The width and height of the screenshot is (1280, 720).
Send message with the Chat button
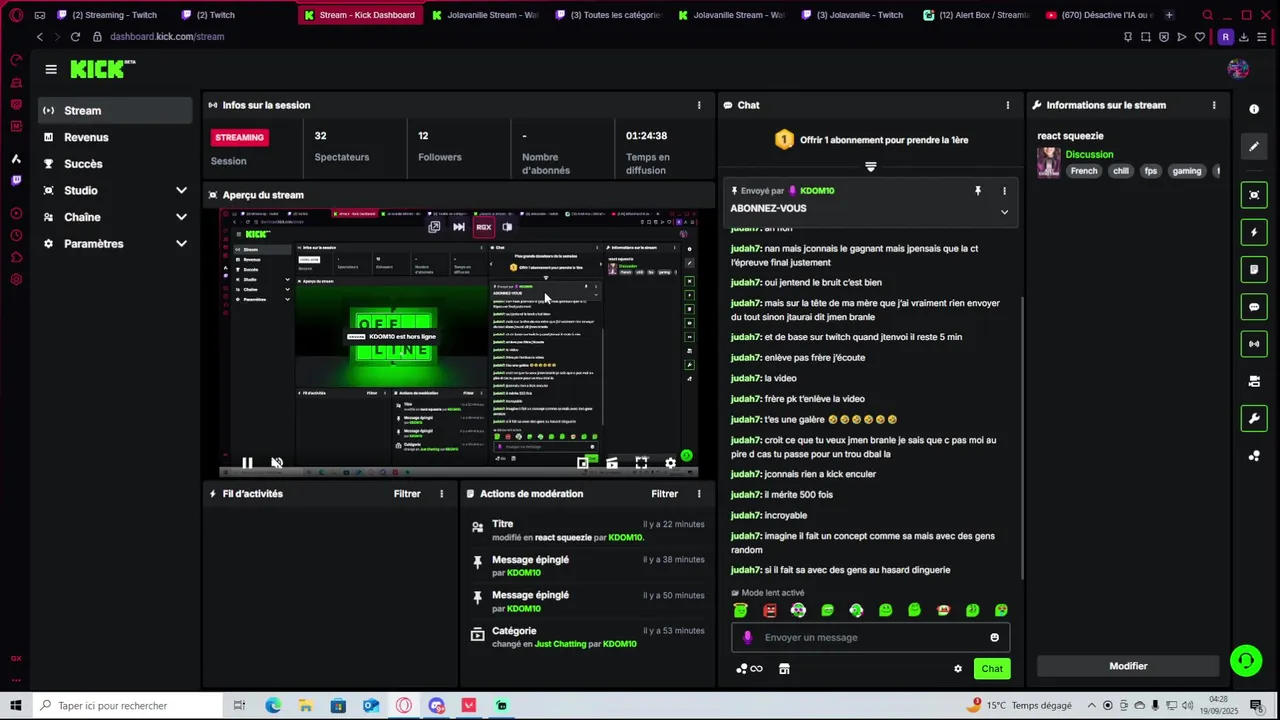pos(992,669)
